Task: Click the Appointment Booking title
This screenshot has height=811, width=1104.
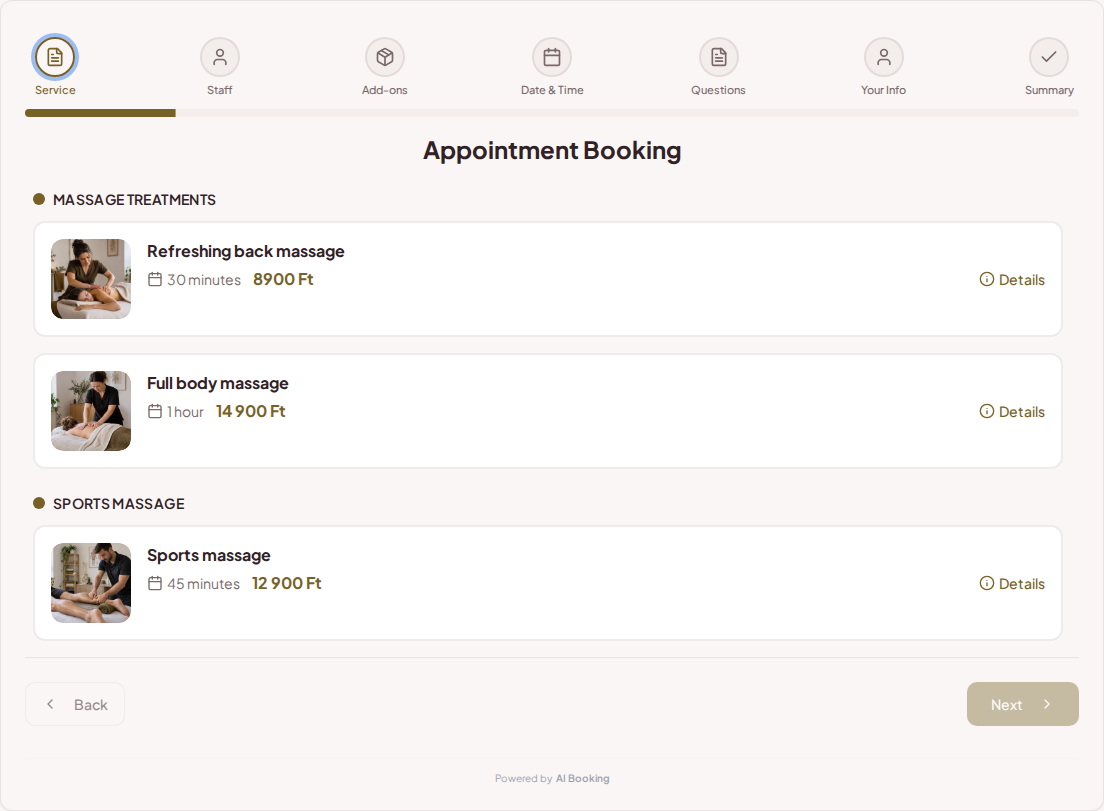Action: (x=552, y=151)
